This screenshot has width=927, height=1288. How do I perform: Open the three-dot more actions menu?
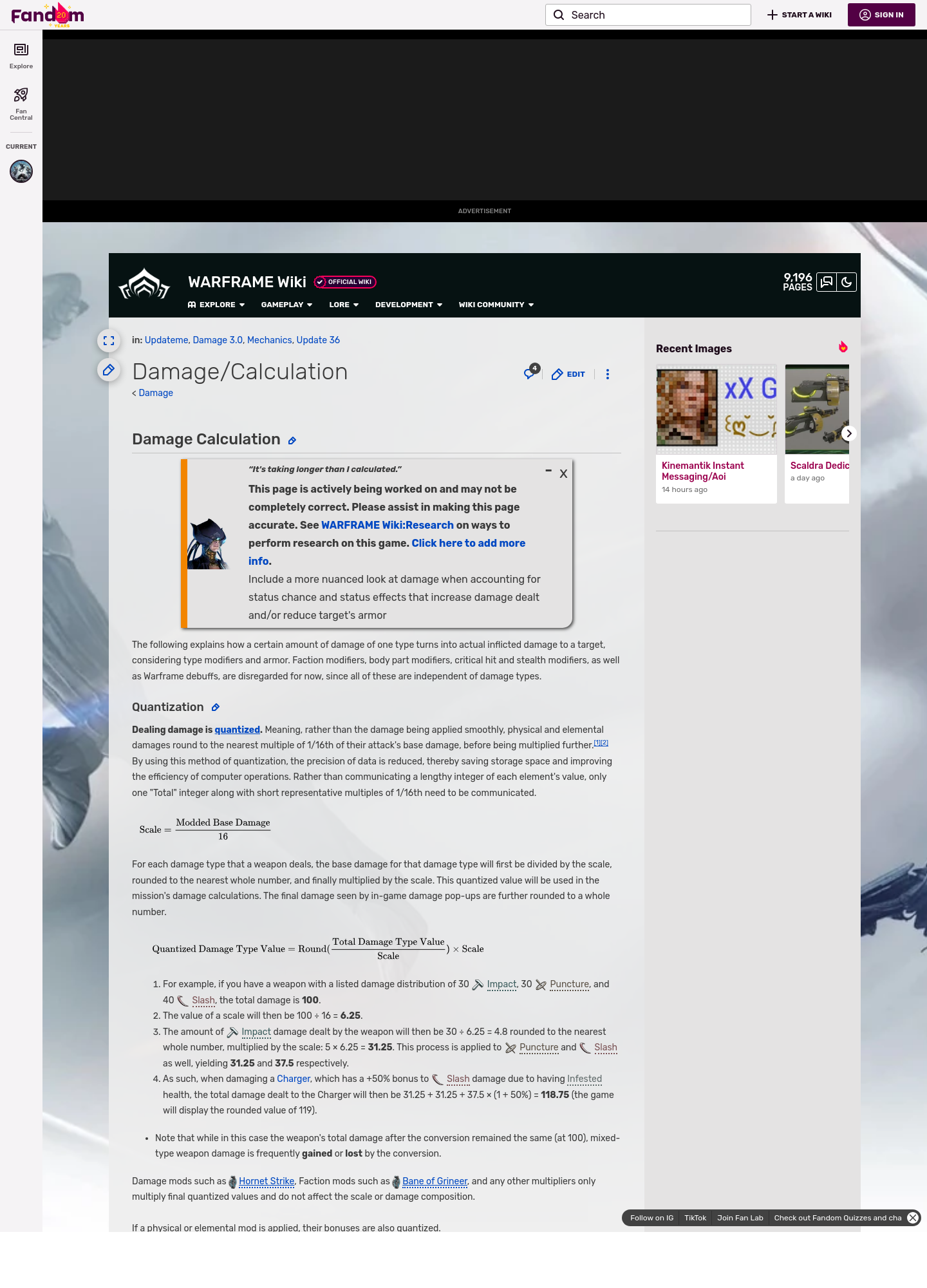(x=608, y=374)
